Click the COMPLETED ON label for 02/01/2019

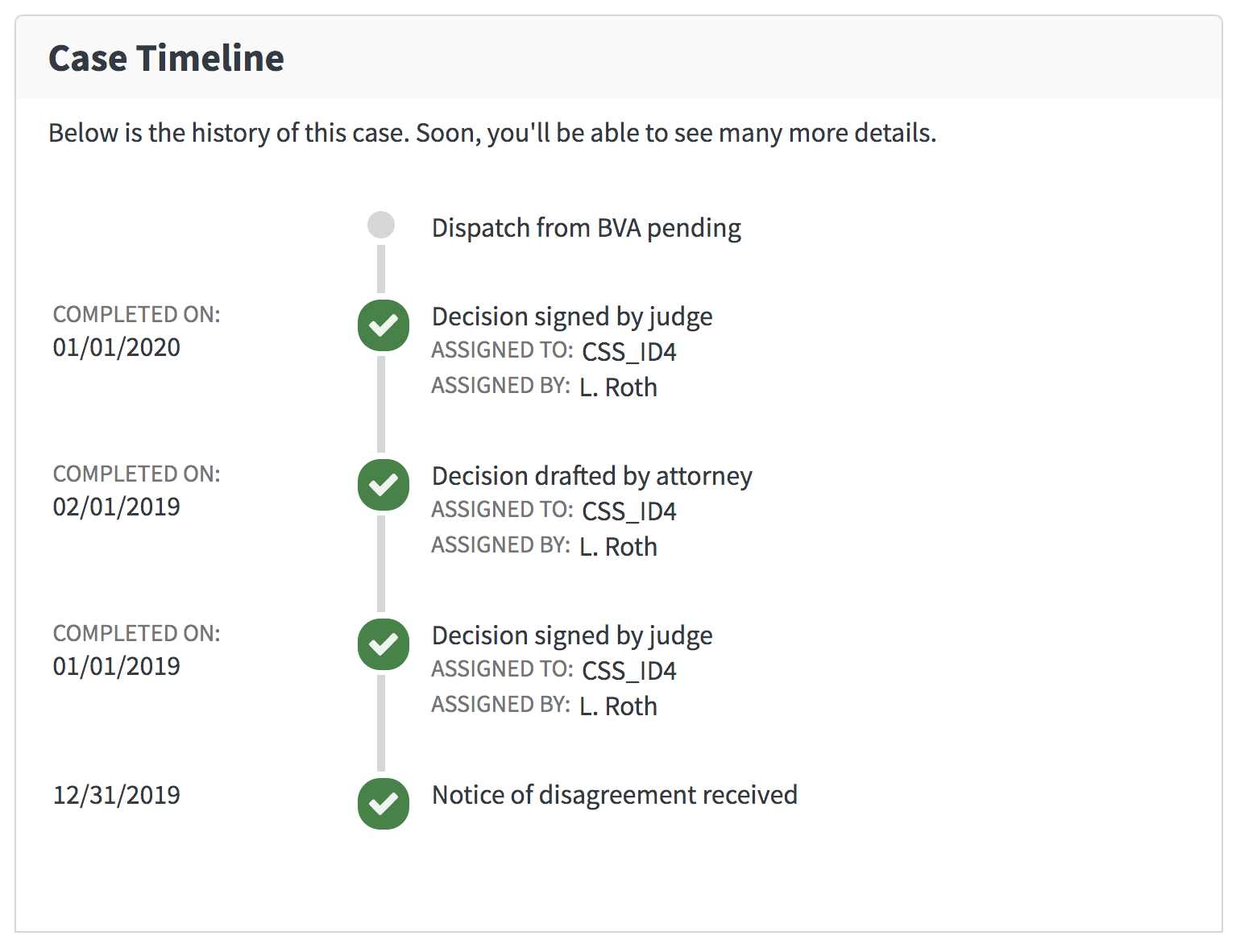click(136, 474)
